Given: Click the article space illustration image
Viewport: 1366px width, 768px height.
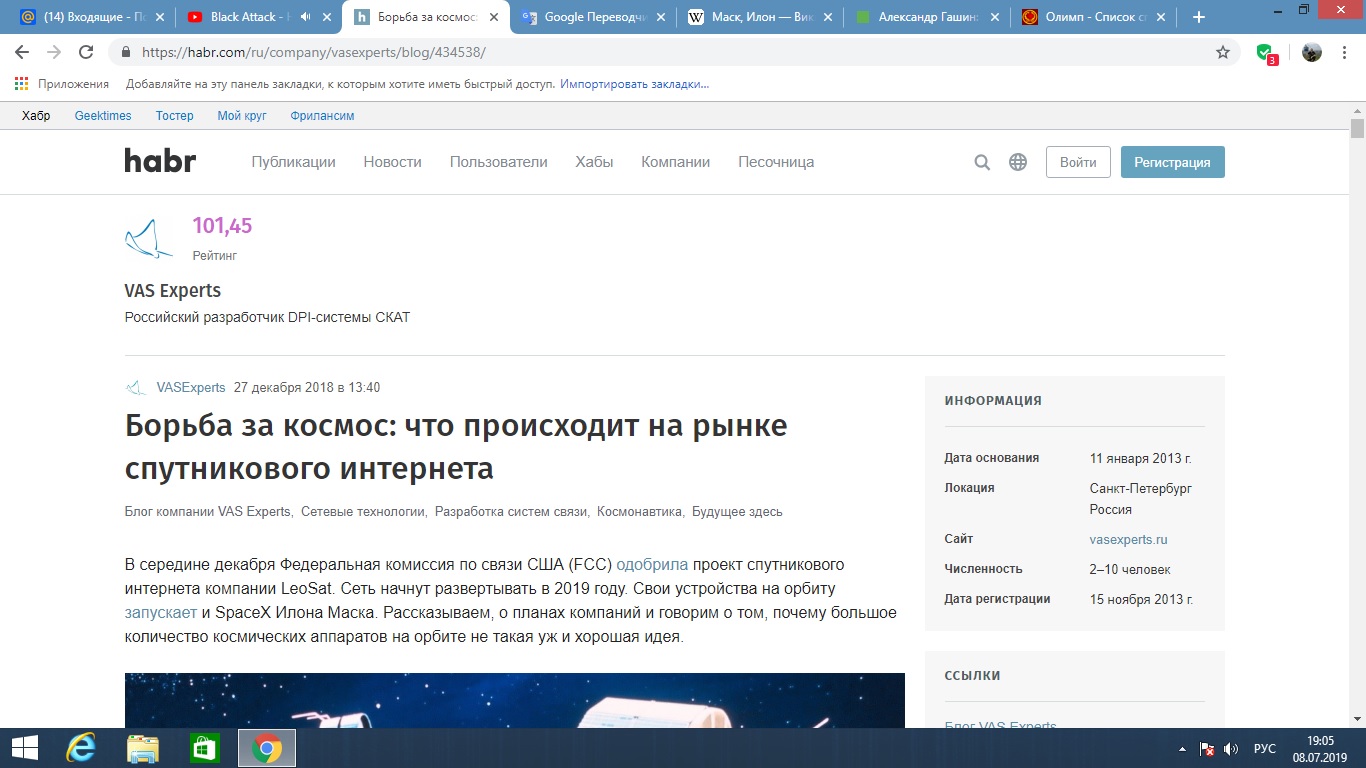Looking at the screenshot, I should coord(515,700).
